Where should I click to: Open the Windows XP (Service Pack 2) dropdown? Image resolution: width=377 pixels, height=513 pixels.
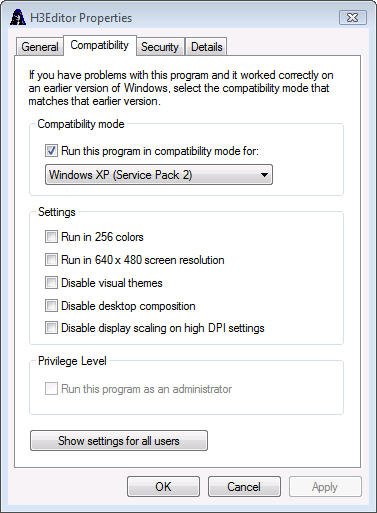159,175
